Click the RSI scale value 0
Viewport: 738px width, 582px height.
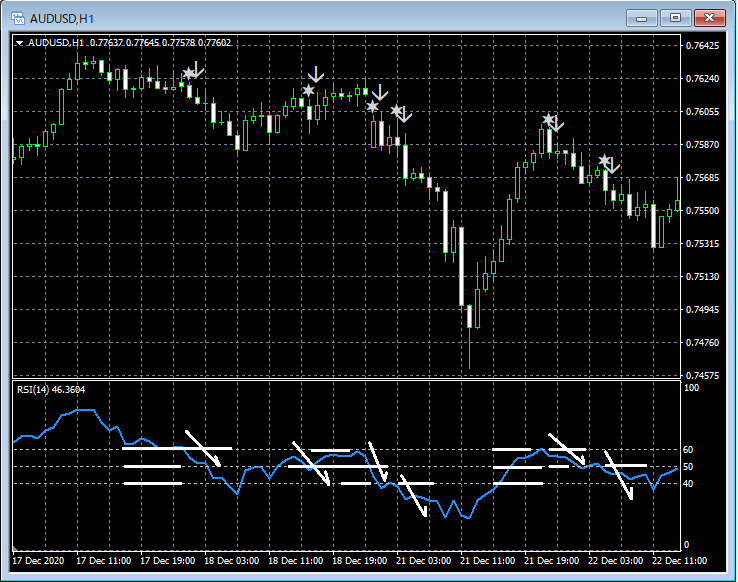coord(686,545)
